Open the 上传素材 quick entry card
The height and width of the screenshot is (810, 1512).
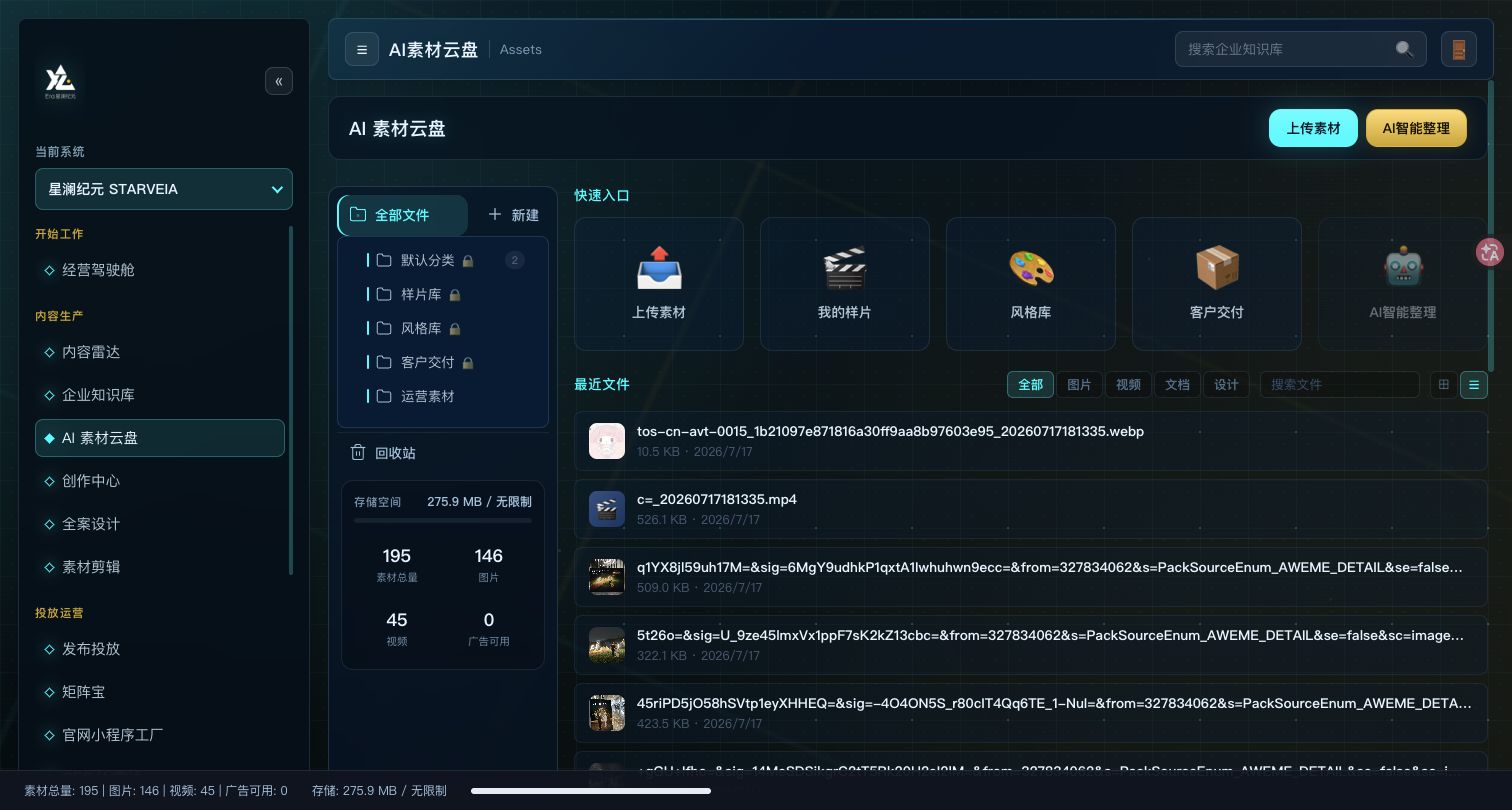(659, 284)
